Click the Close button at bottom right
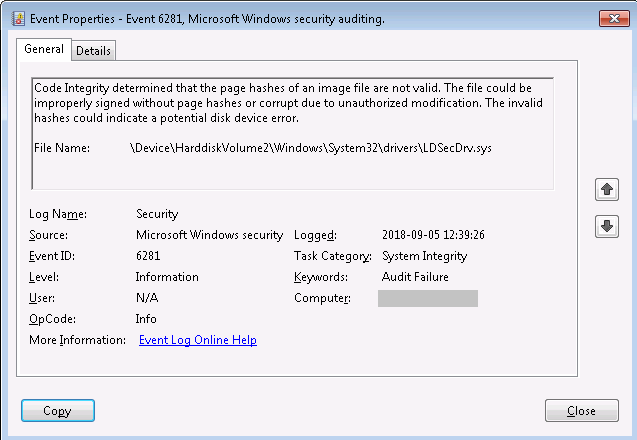The image size is (637, 440). coord(580,411)
